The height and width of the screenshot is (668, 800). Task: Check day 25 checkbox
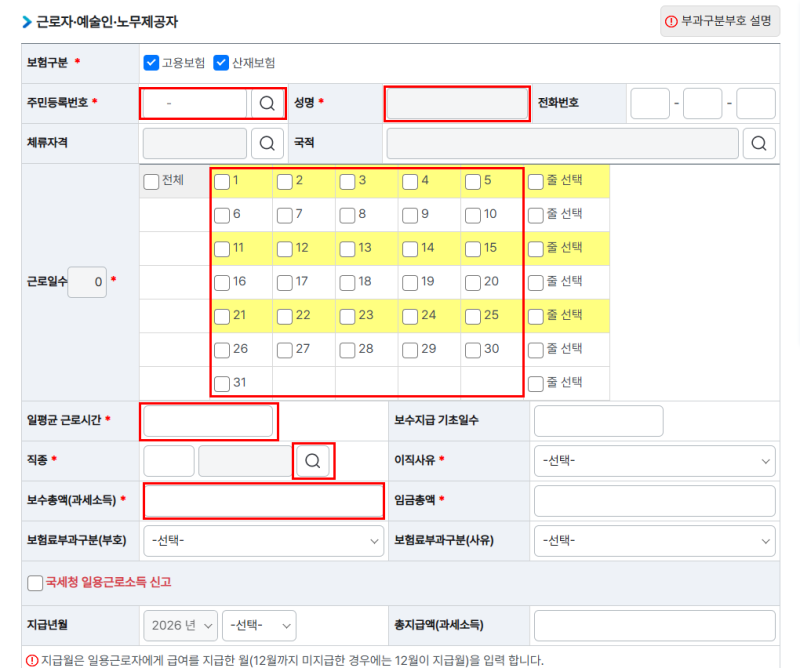tap(473, 316)
